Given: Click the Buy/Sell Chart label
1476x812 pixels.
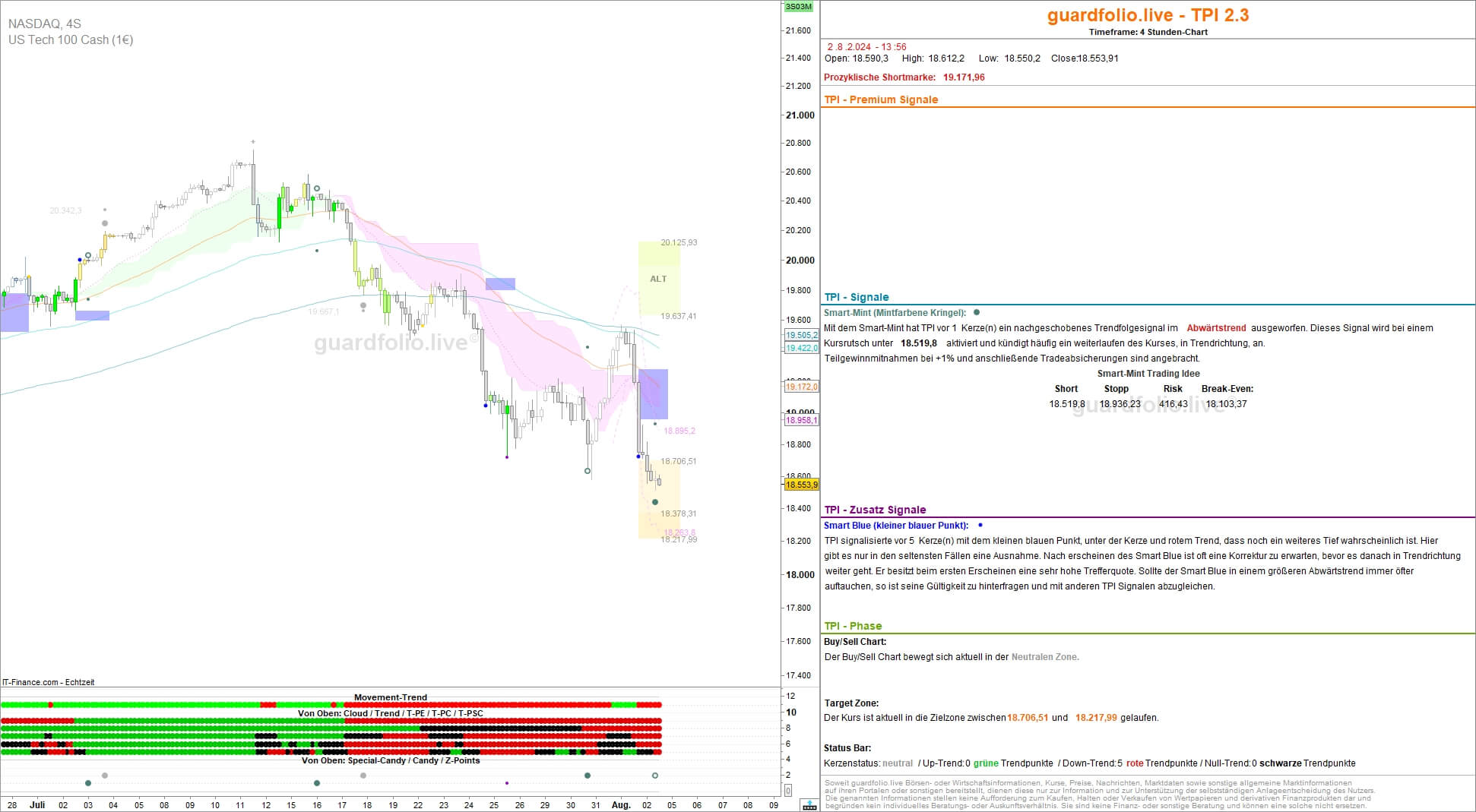Looking at the screenshot, I should click(x=855, y=642).
